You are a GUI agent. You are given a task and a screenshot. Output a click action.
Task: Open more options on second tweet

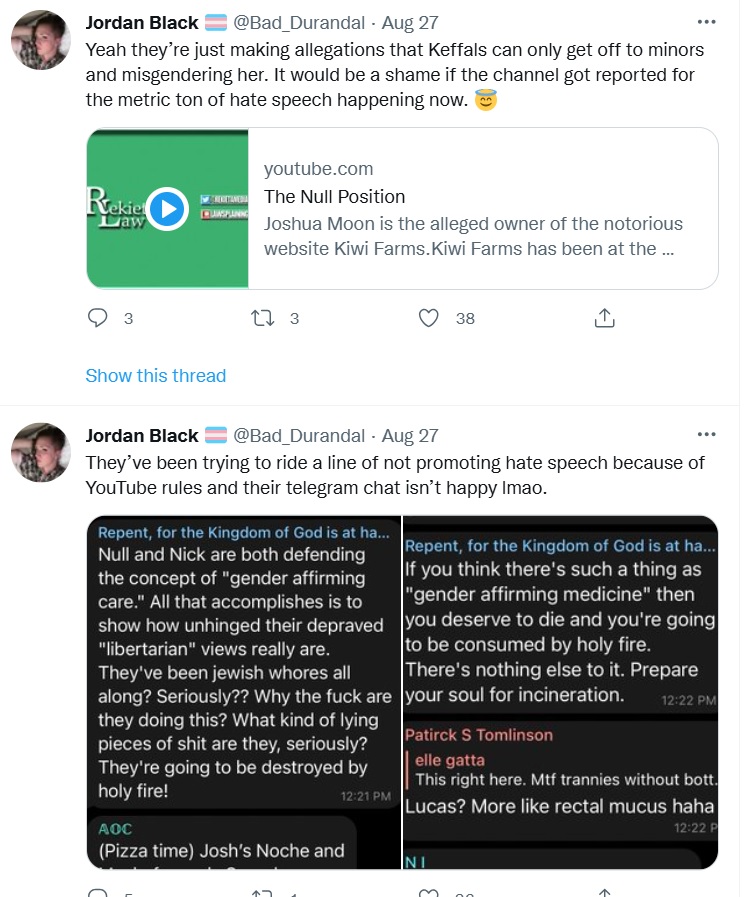point(706,435)
